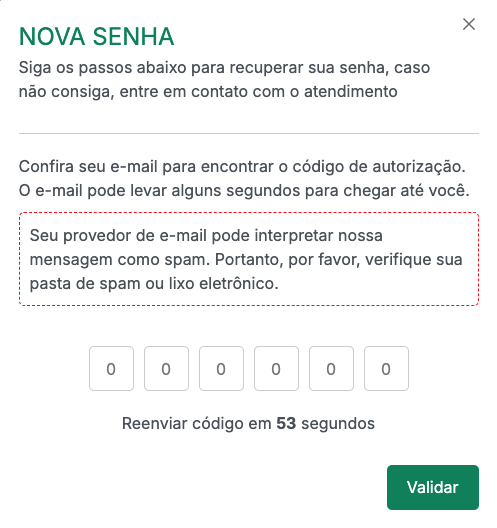Click 'Seu provedor de e-mail' warning line
The image size is (497, 528).
206,235
